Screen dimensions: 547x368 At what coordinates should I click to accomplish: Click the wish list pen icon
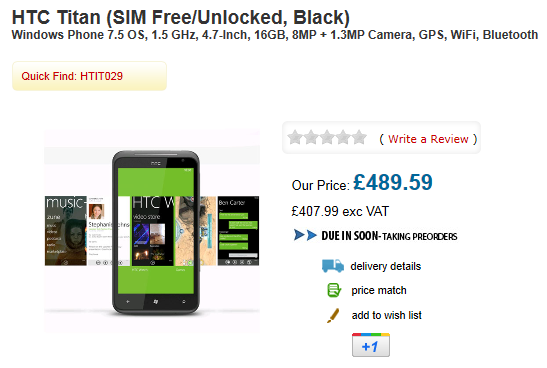click(x=333, y=315)
